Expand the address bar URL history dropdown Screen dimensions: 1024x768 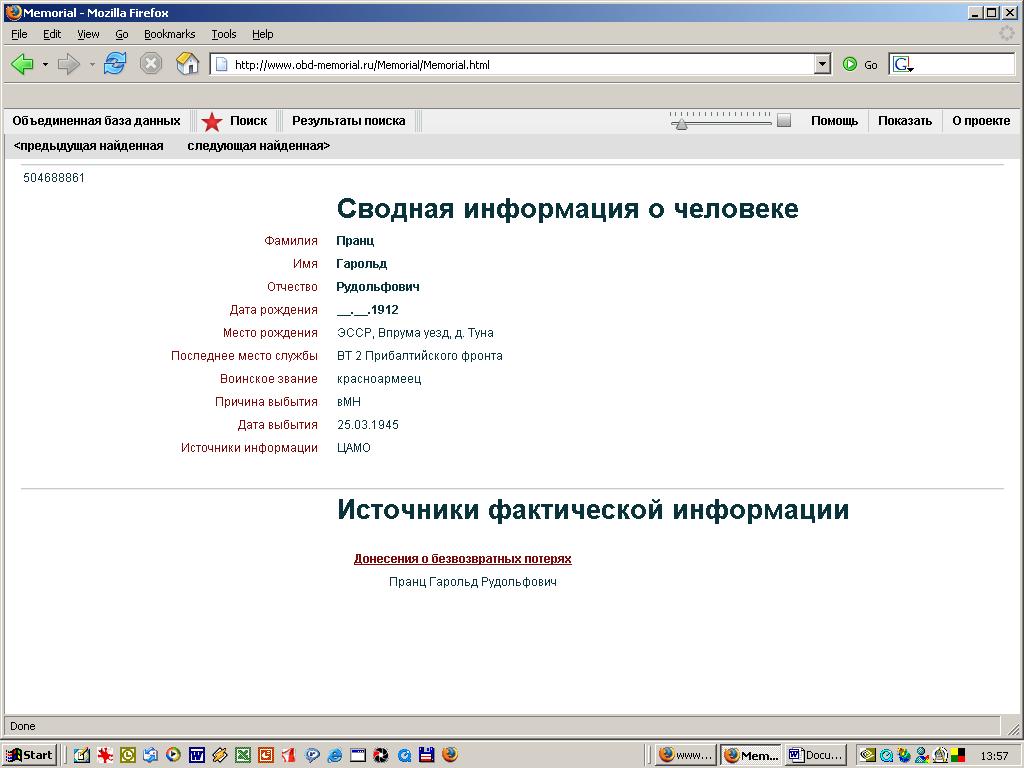click(x=822, y=65)
